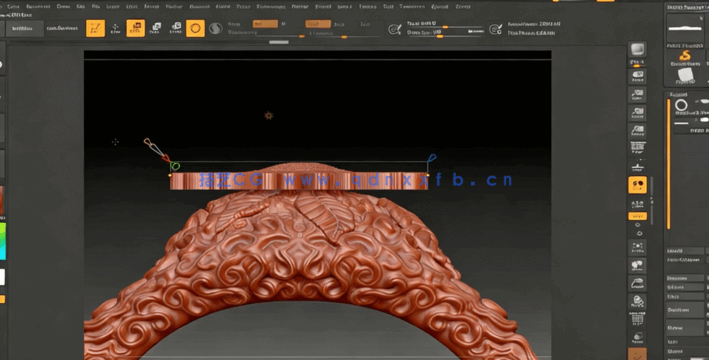Expand the Split section in Subtool panel
This screenshot has width=709, height=360.
click(x=673, y=341)
